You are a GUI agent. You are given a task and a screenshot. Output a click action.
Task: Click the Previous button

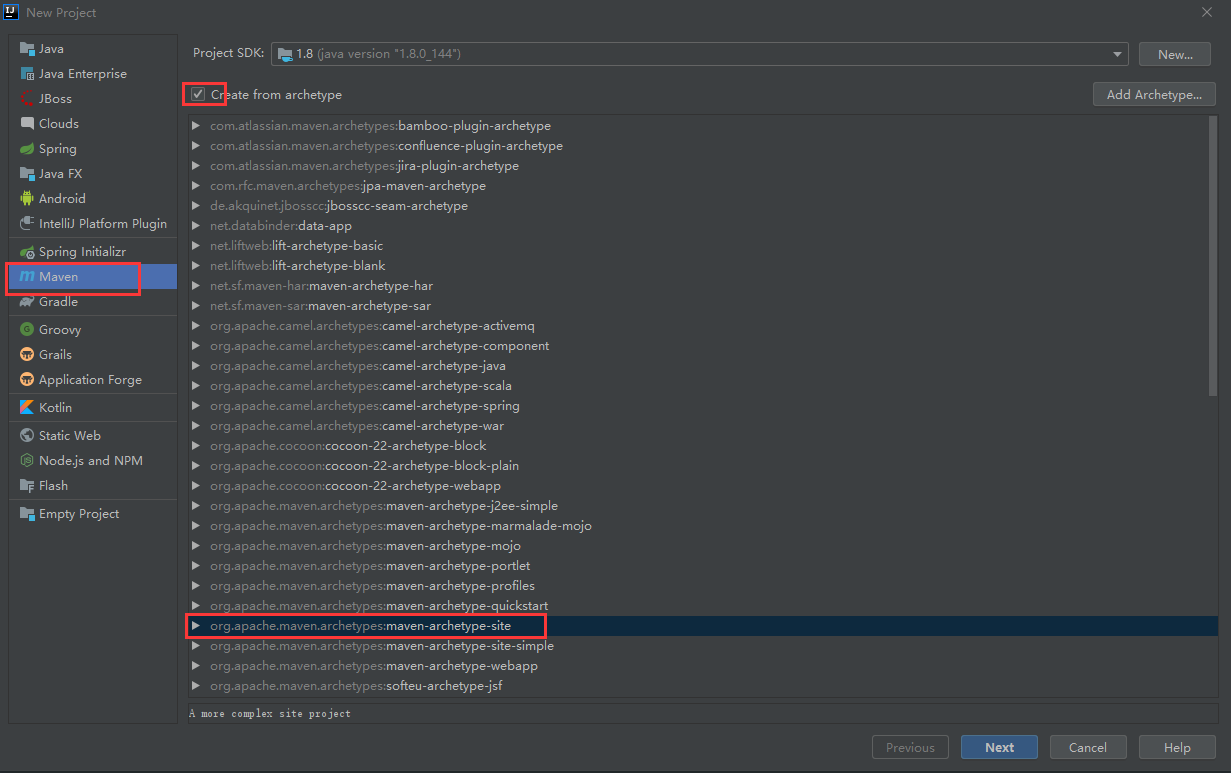(x=910, y=747)
